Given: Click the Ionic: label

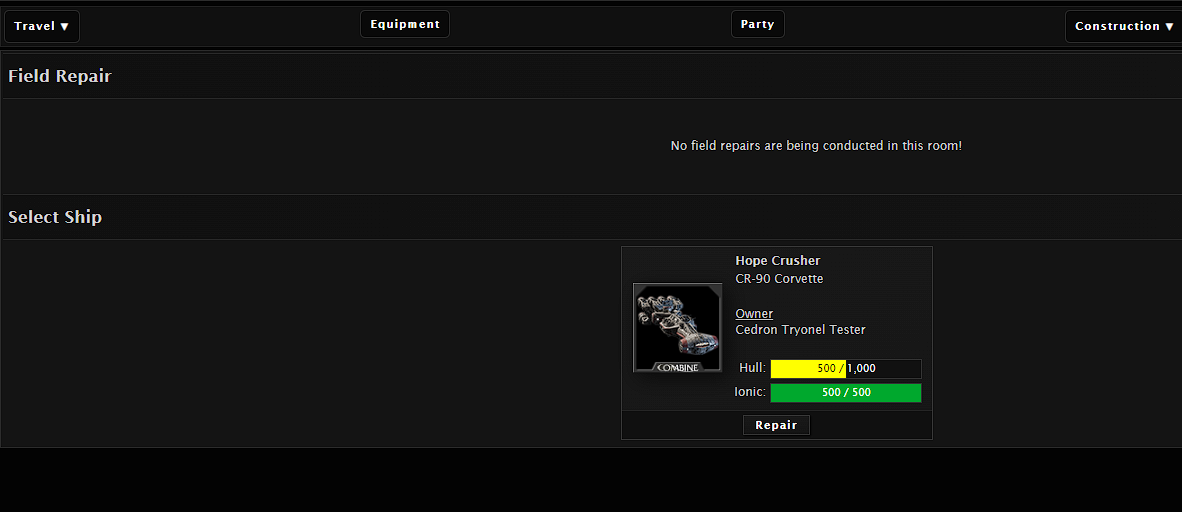Looking at the screenshot, I should click(750, 393).
